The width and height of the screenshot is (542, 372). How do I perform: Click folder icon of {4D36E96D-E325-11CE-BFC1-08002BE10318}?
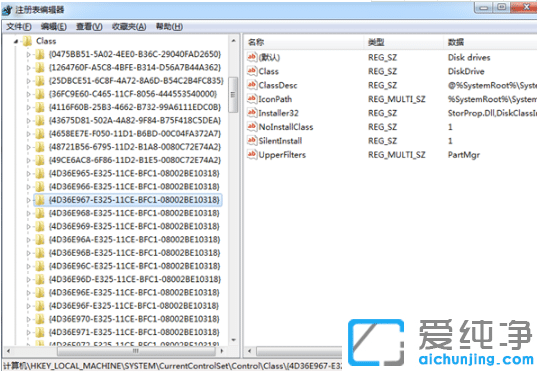(40, 279)
